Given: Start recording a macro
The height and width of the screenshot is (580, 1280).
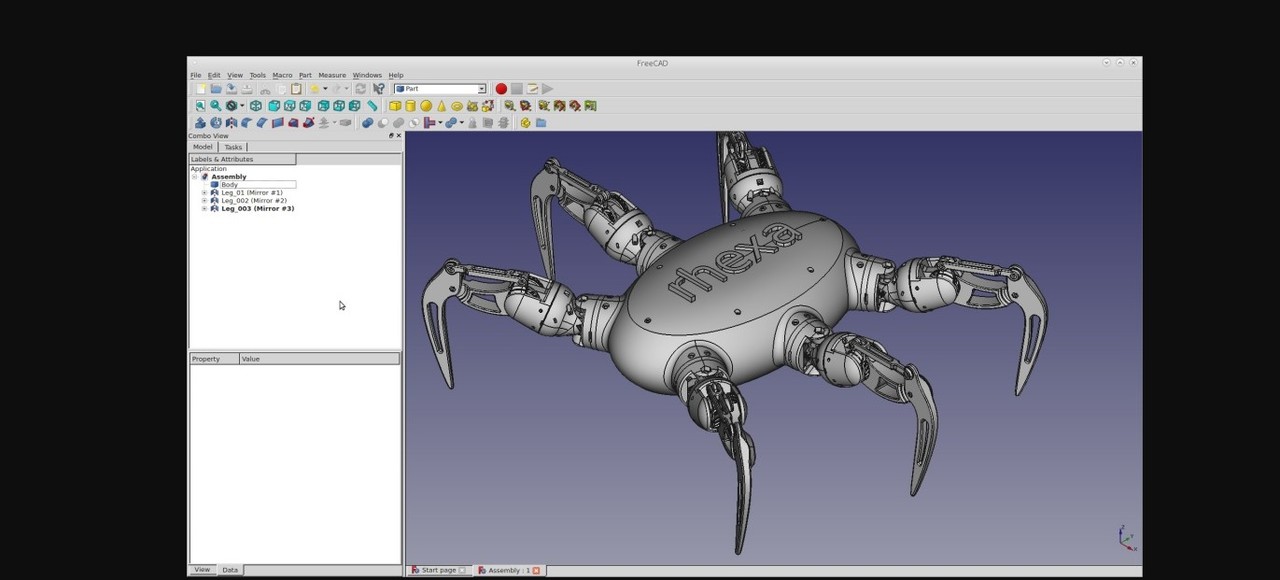Looking at the screenshot, I should point(500,88).
